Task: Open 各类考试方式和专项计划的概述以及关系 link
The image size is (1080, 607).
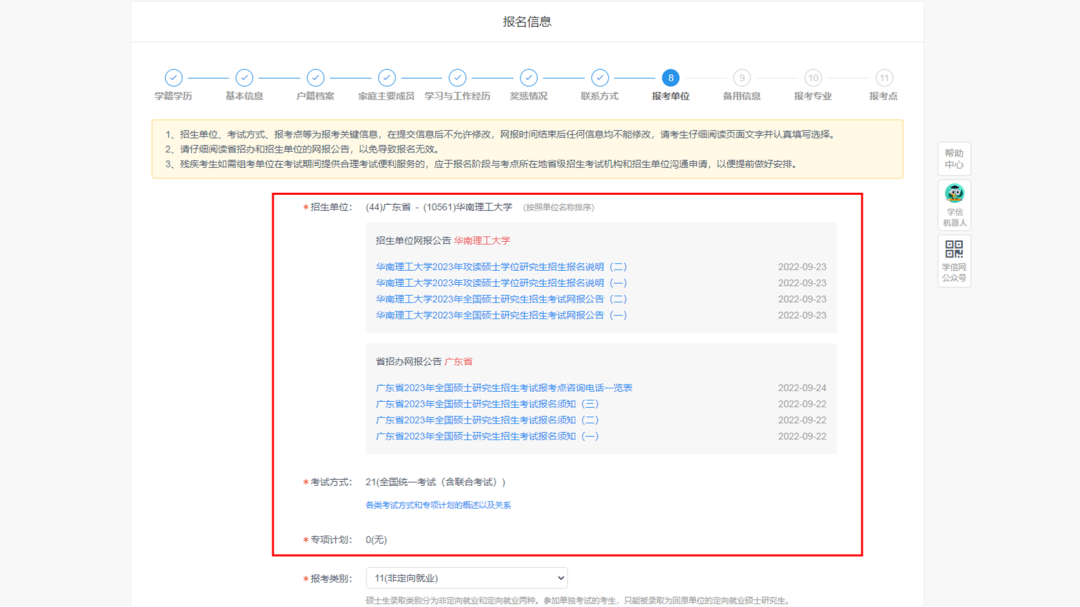Action: (x=438, y=505)
